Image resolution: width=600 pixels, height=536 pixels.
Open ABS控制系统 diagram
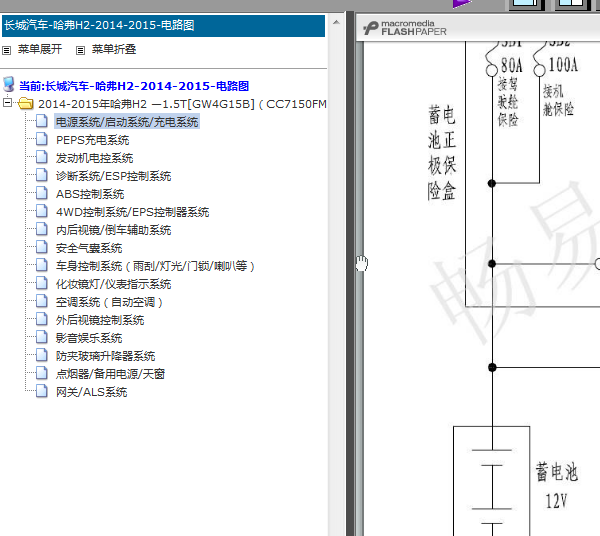click(x=90, y=194)
